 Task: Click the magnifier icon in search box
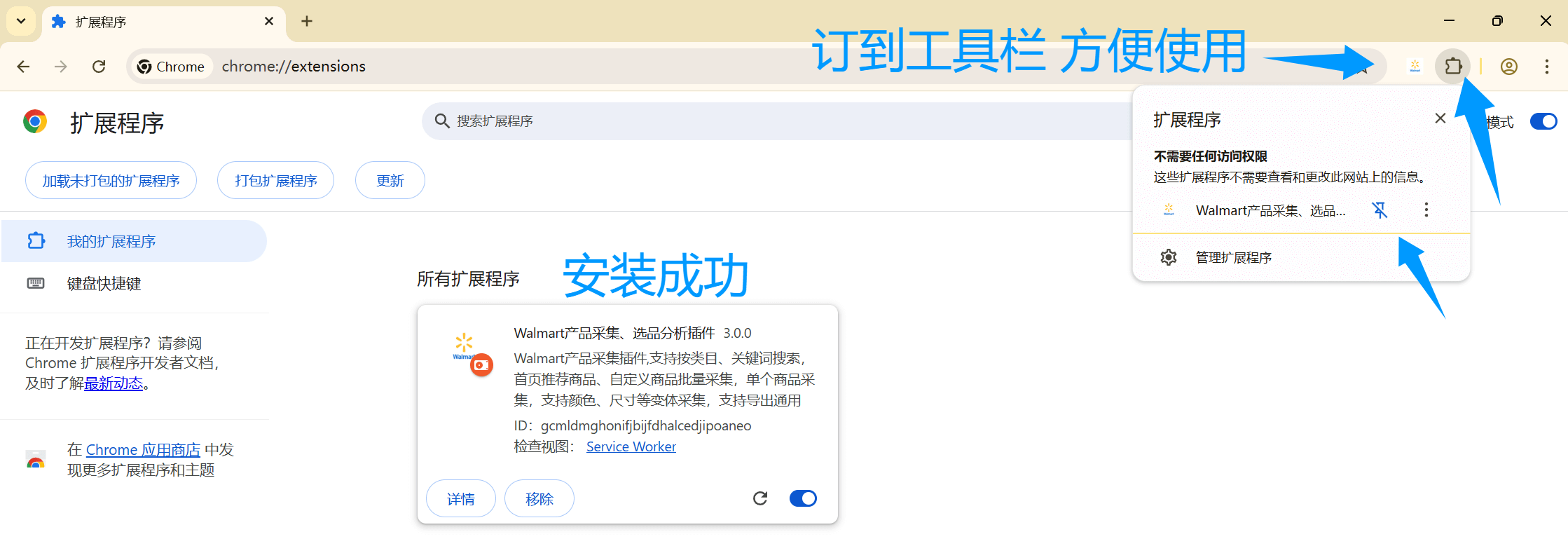(x=442, y=121)
